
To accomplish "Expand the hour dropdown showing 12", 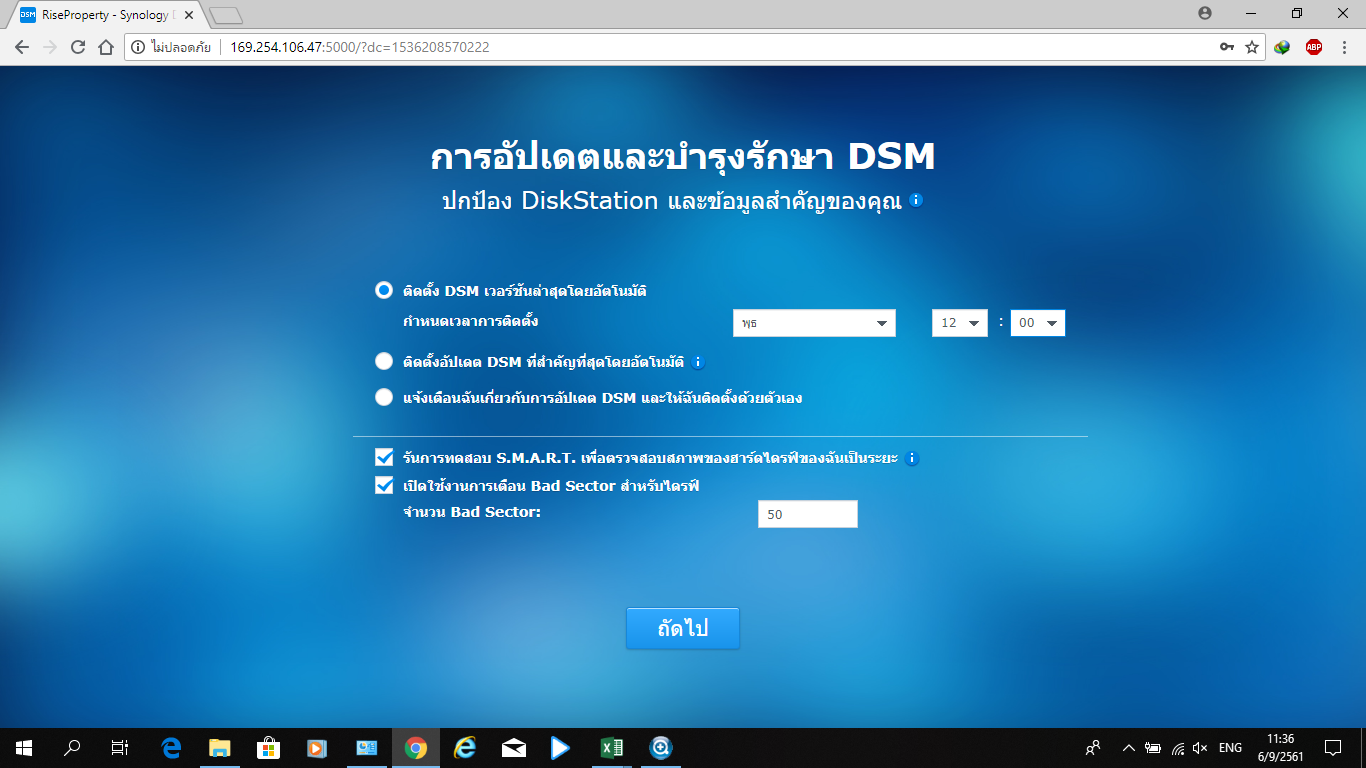I will 959,323.
